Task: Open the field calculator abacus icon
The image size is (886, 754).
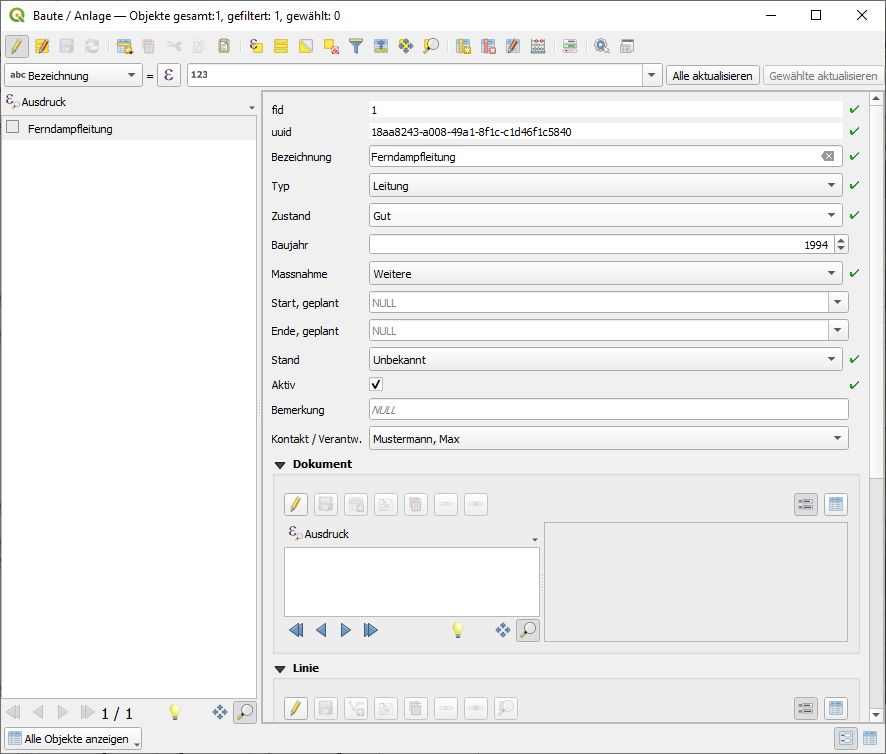Action: coord(538,46)
